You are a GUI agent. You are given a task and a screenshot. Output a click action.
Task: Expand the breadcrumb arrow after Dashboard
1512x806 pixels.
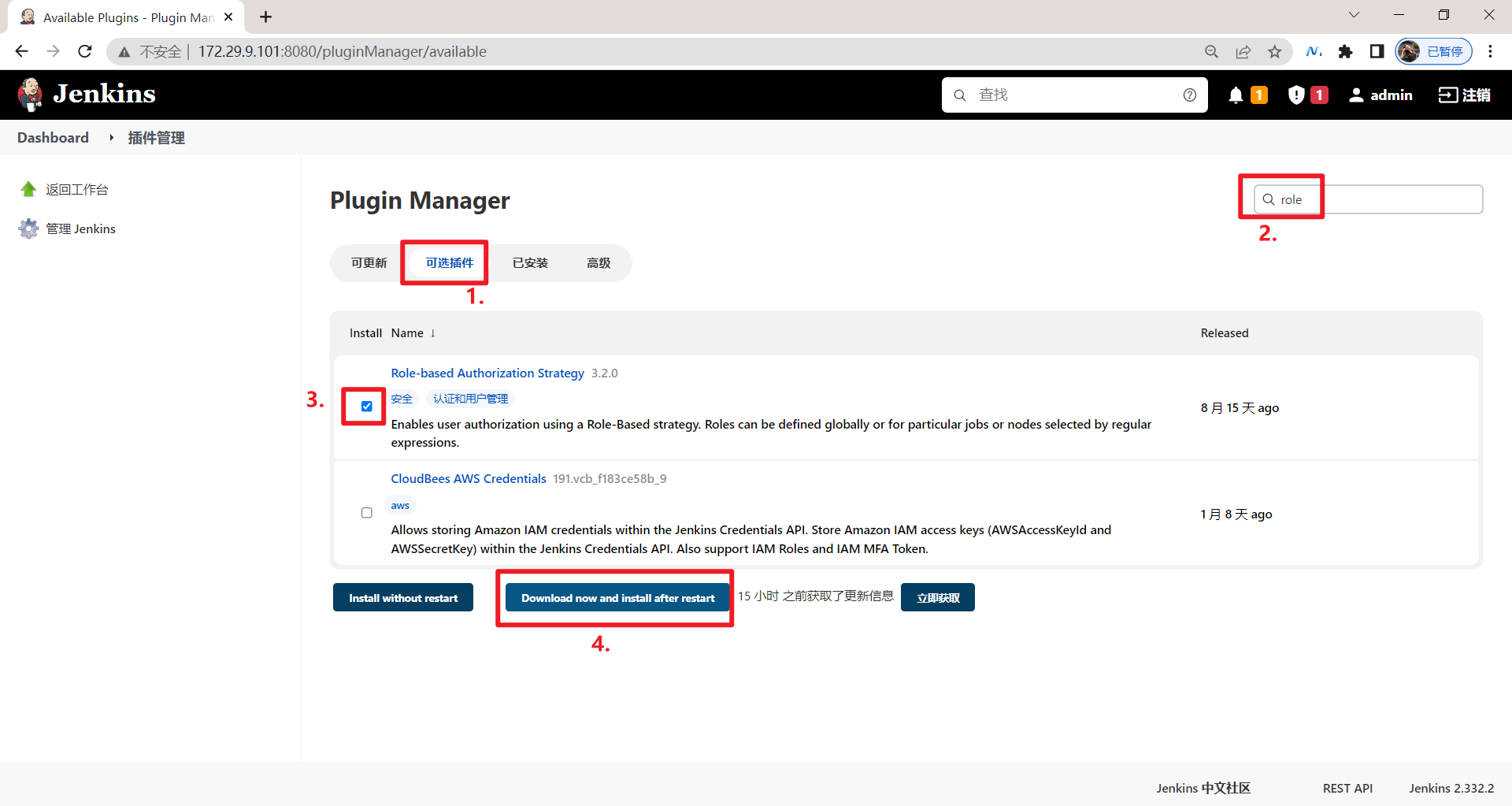pos(111,138)
